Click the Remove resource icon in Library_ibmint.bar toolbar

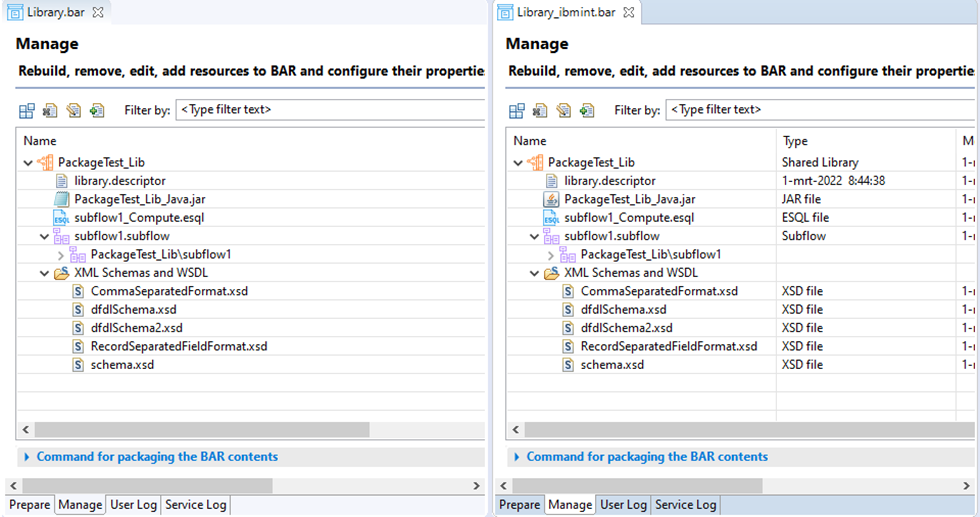[540, 111]
